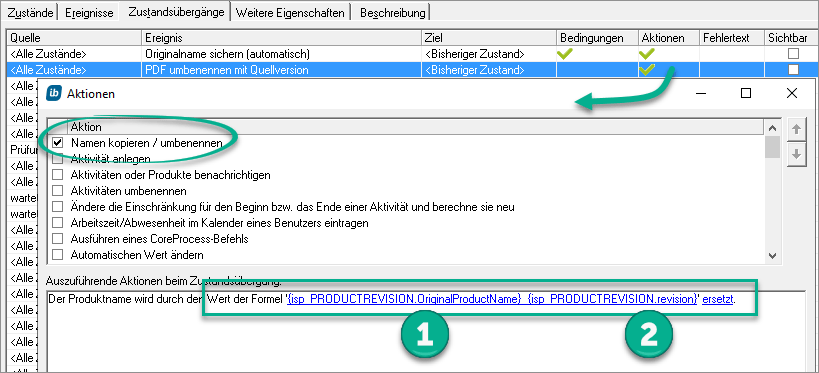The image size is (819, 373).
Task: Click the action list scrollbar up arrow
Action: pyautogui.click(x=773, y=128)
